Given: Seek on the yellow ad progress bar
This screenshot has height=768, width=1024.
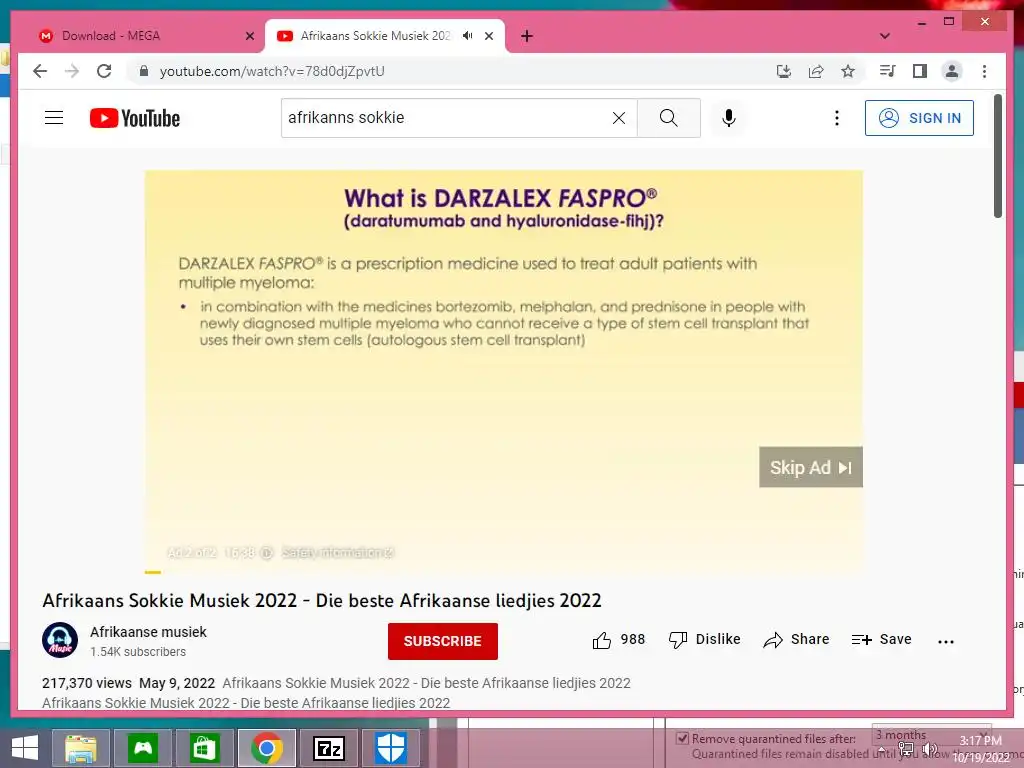Looking at the screenshot, I should tap(504, 572).
